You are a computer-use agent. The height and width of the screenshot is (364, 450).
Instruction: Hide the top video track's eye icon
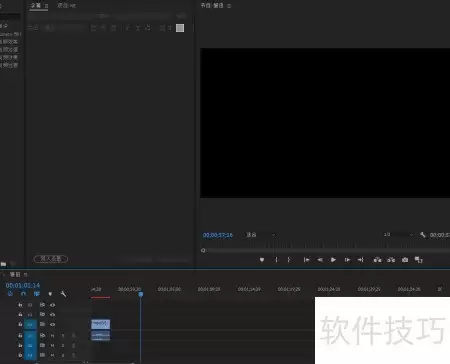pos(52,305)
